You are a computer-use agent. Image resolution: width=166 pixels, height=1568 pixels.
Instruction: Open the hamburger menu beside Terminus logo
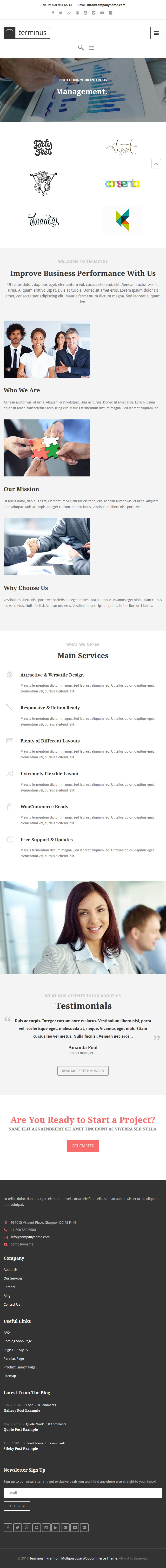point(156,33)
